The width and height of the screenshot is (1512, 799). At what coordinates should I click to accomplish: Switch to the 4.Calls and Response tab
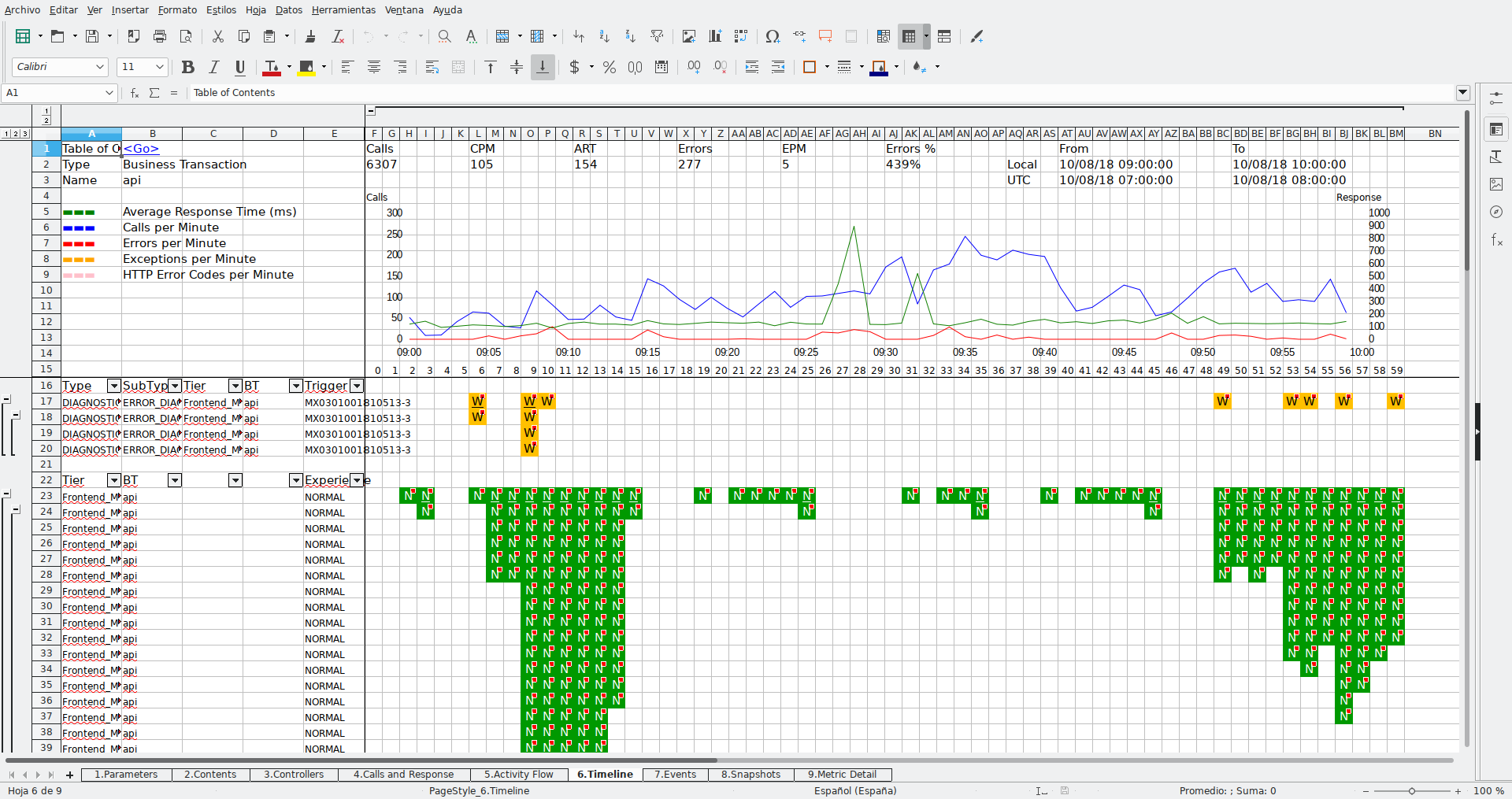[403, 775]
